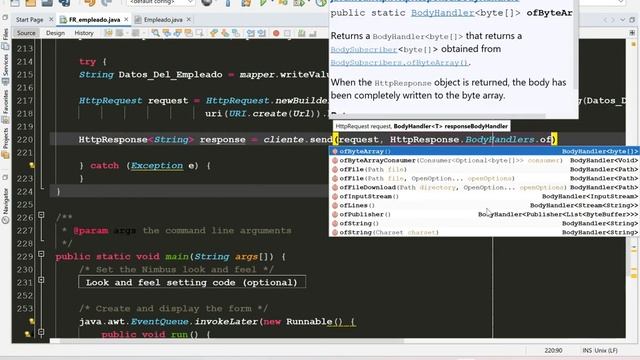Screen dimensions: 640x360
Task: Expand the Look and feel fold at line 231
Action: point(41,280)
